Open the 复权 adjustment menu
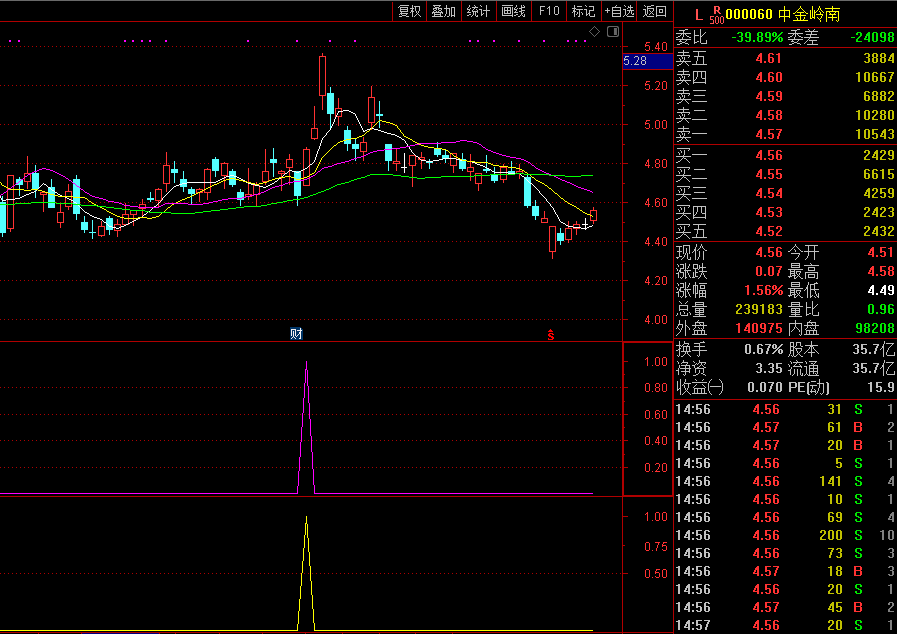This screenshot has width=897, height=634. (410, 11)
